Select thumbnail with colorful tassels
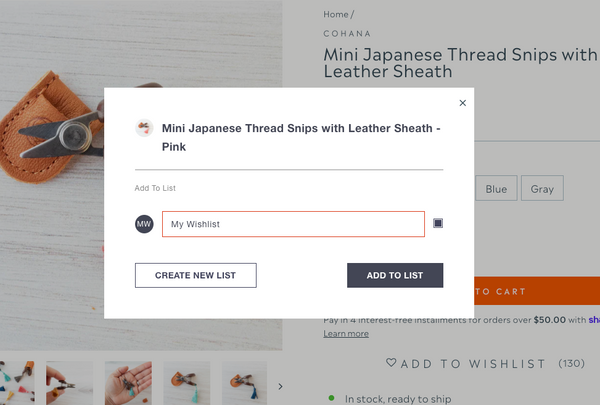The image size is (600, 405). [x=17, y=383]
